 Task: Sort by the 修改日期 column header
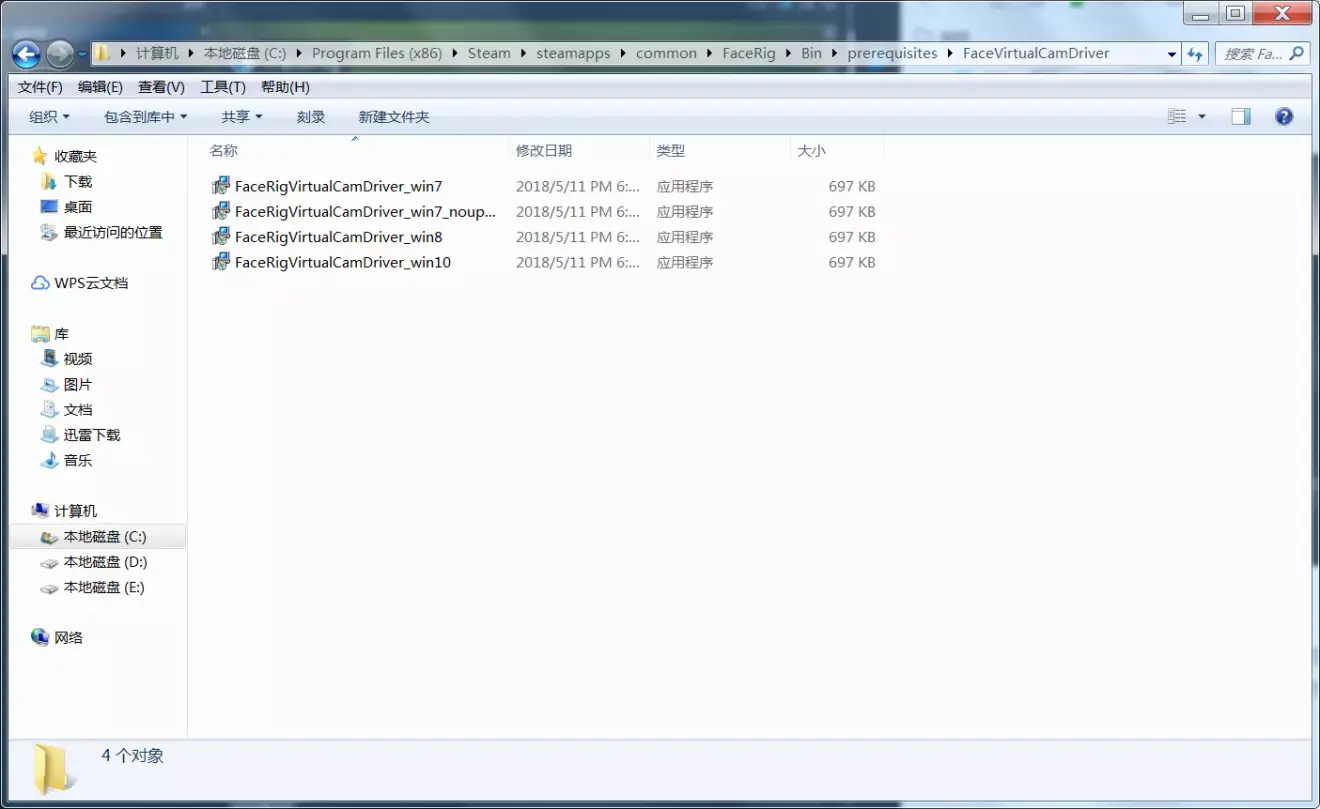[x=544, y=150]
